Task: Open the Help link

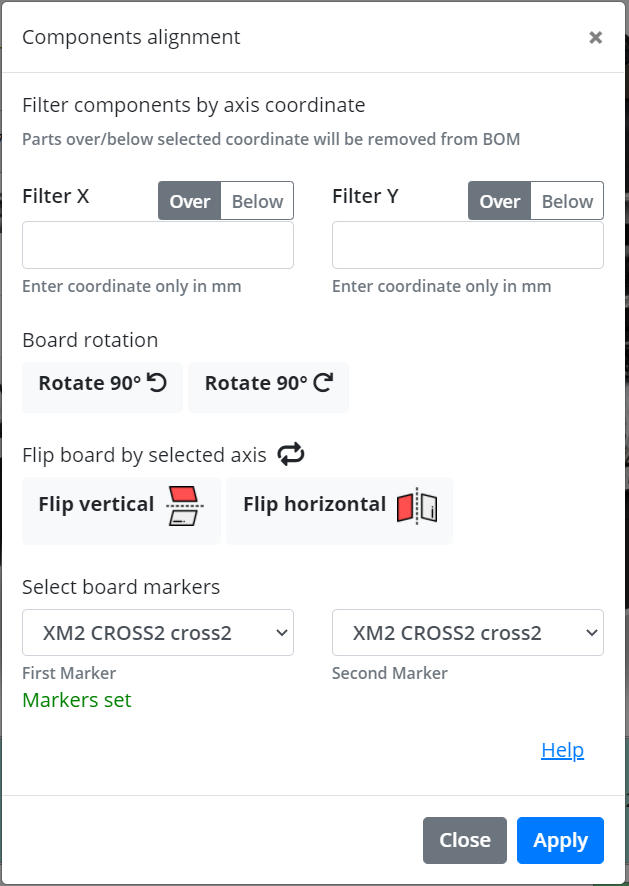Action: [x=562, y=750]
